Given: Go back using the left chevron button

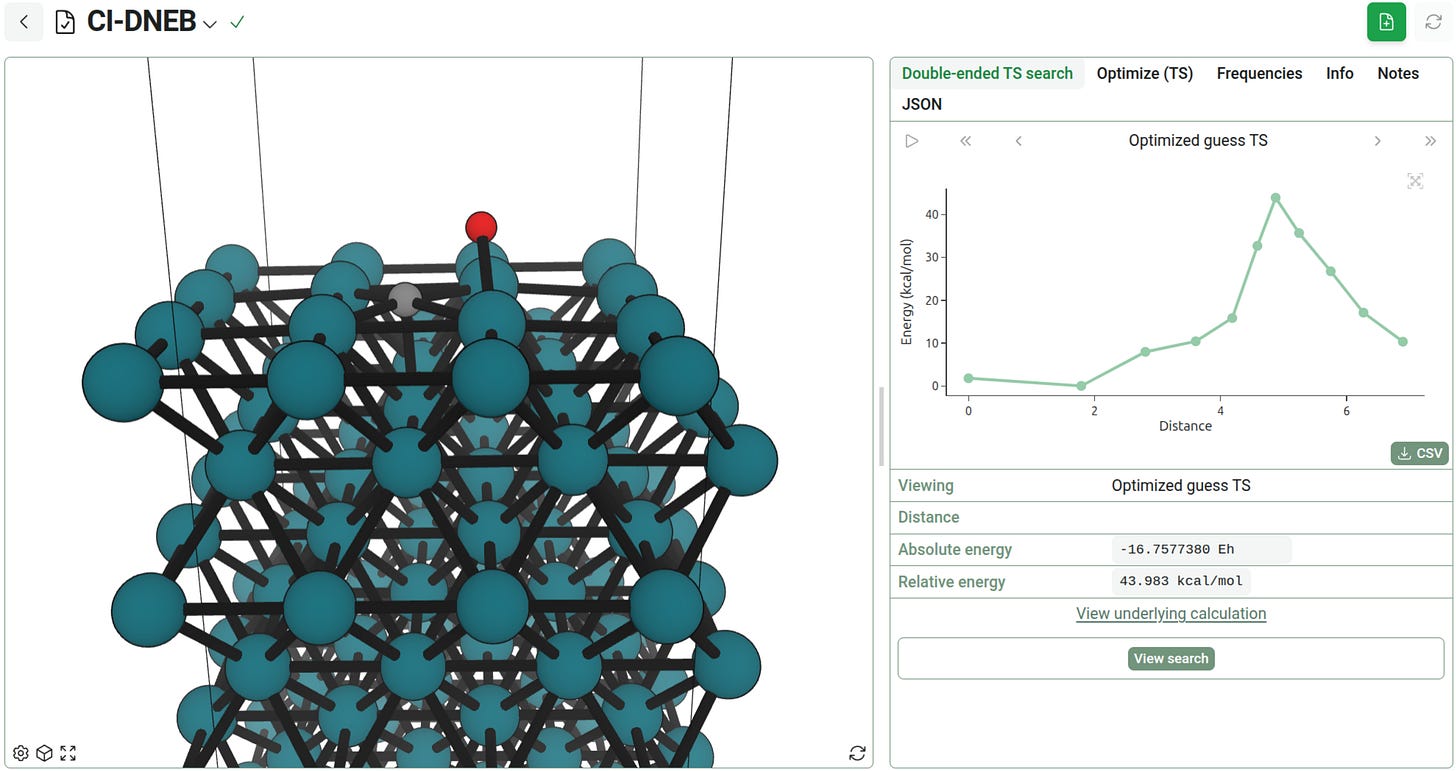Looking at the screenshot, I should point(24,22).
